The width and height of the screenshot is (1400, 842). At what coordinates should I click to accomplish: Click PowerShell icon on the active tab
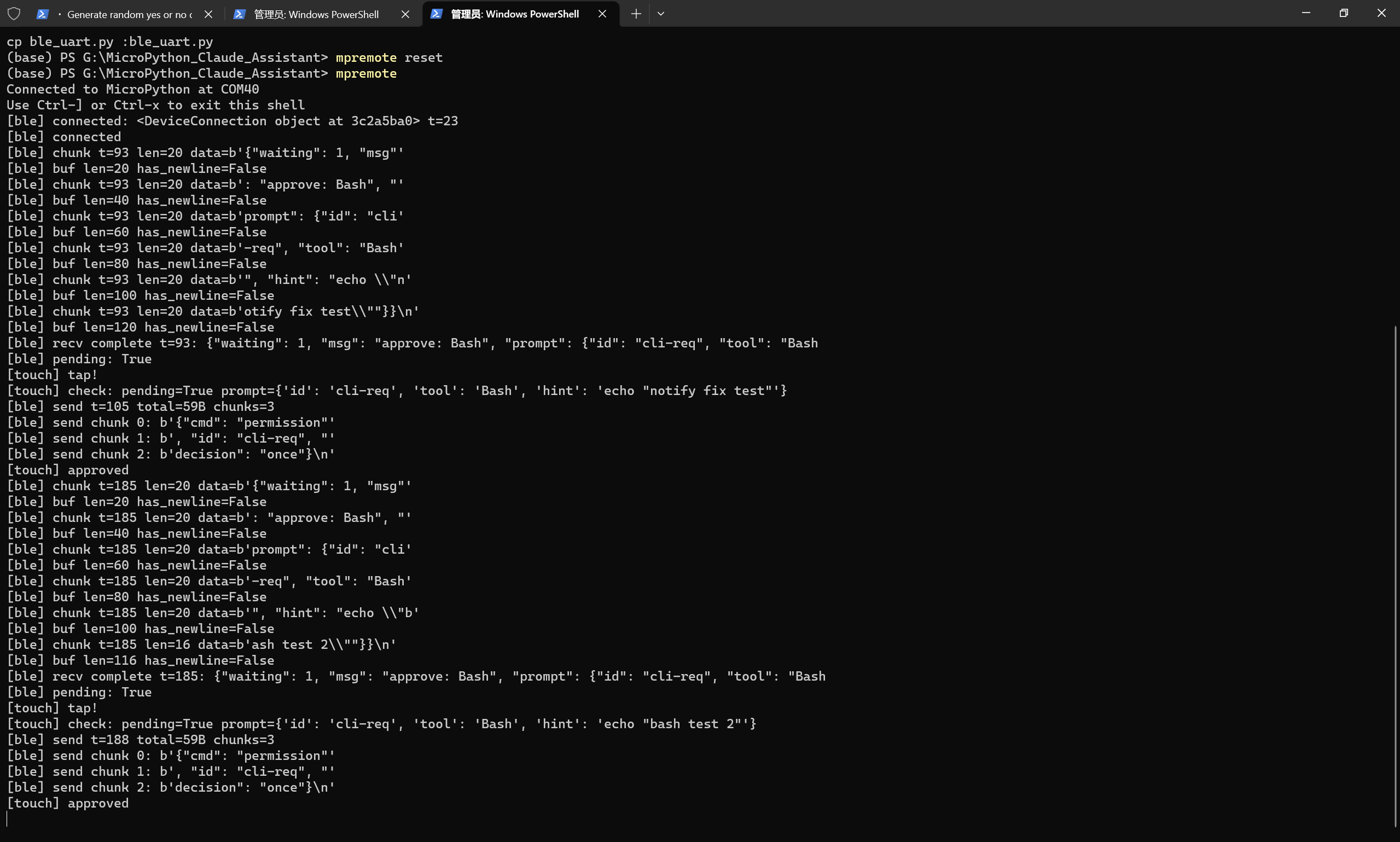pyautogui.click(x=436, y=14)
